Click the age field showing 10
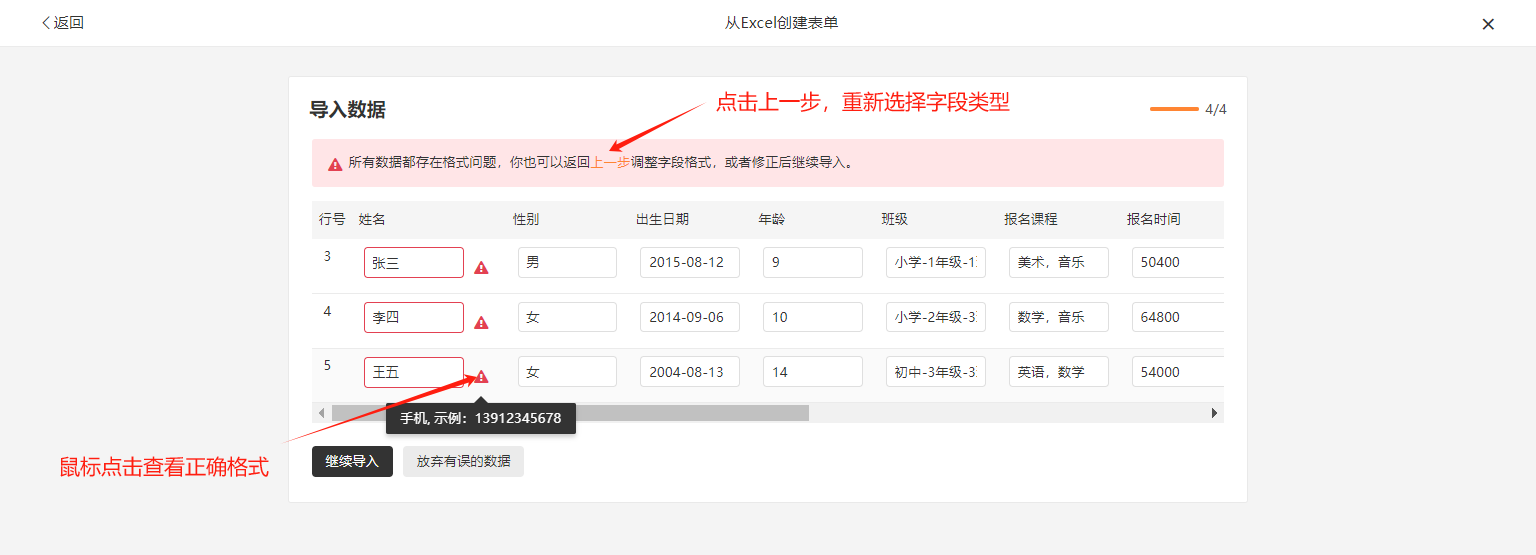The height and width of the screenshot is (555, 1536). pos(813,317)
